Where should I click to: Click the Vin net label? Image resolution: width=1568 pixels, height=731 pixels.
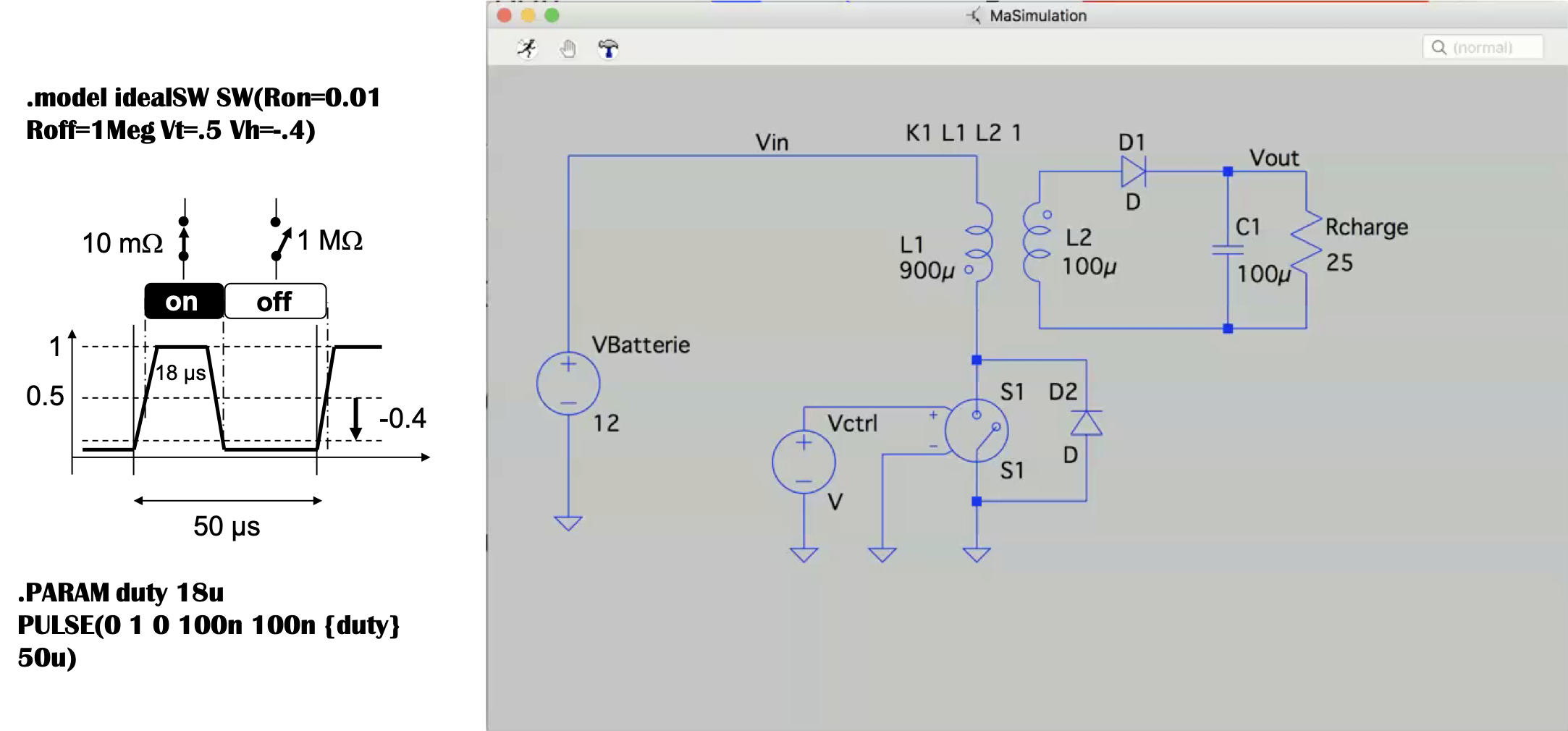click(x=772, y=142)
